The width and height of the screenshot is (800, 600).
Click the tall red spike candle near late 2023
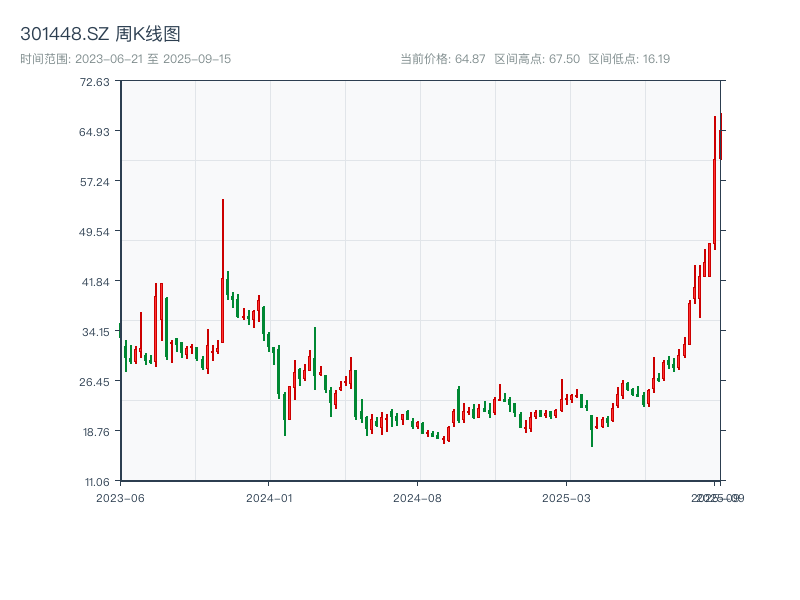pos(222,271)
